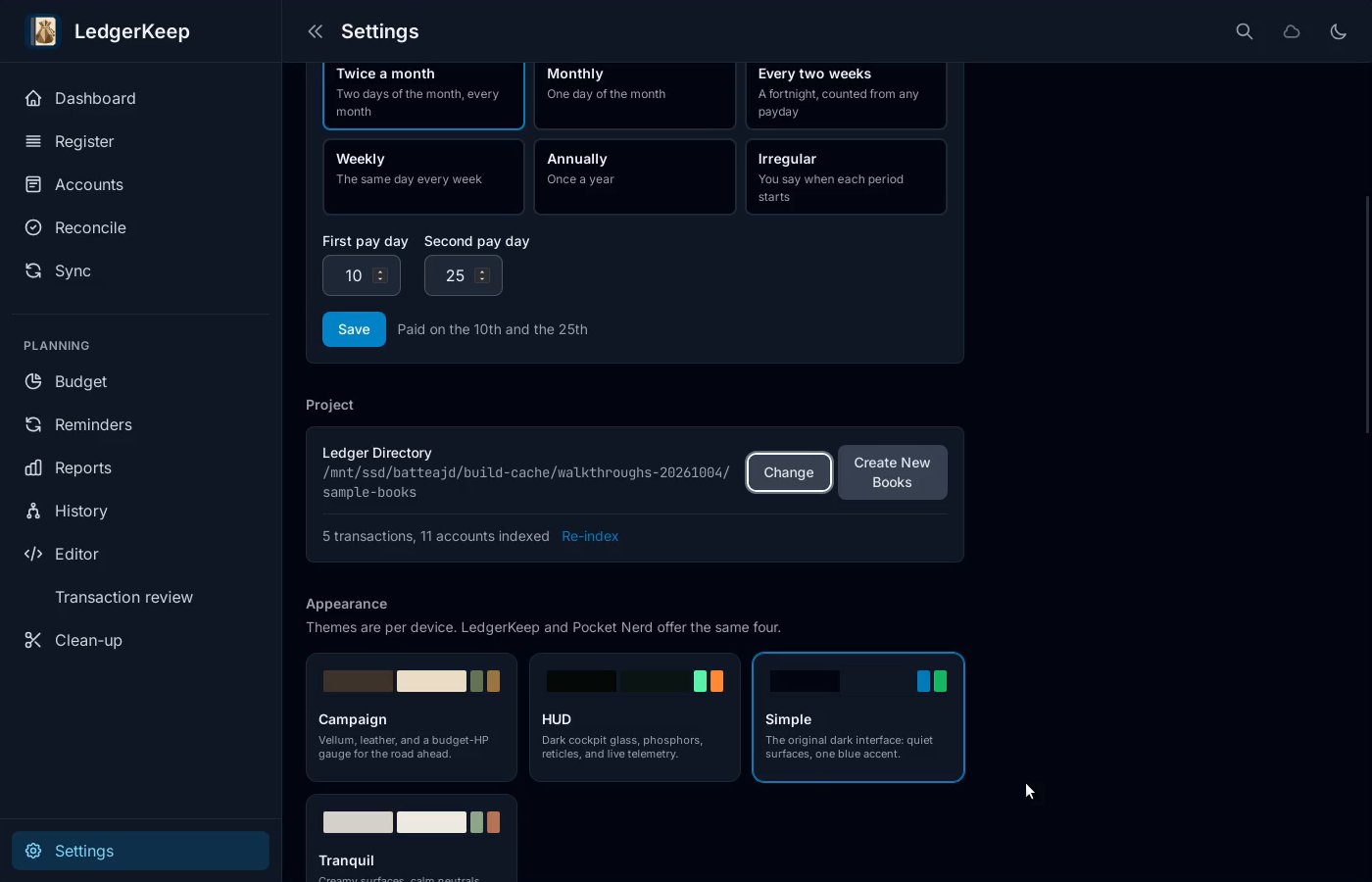Click the cloud sync status icon
This screenshot has width=1372, height=882.
point(1292,31)
